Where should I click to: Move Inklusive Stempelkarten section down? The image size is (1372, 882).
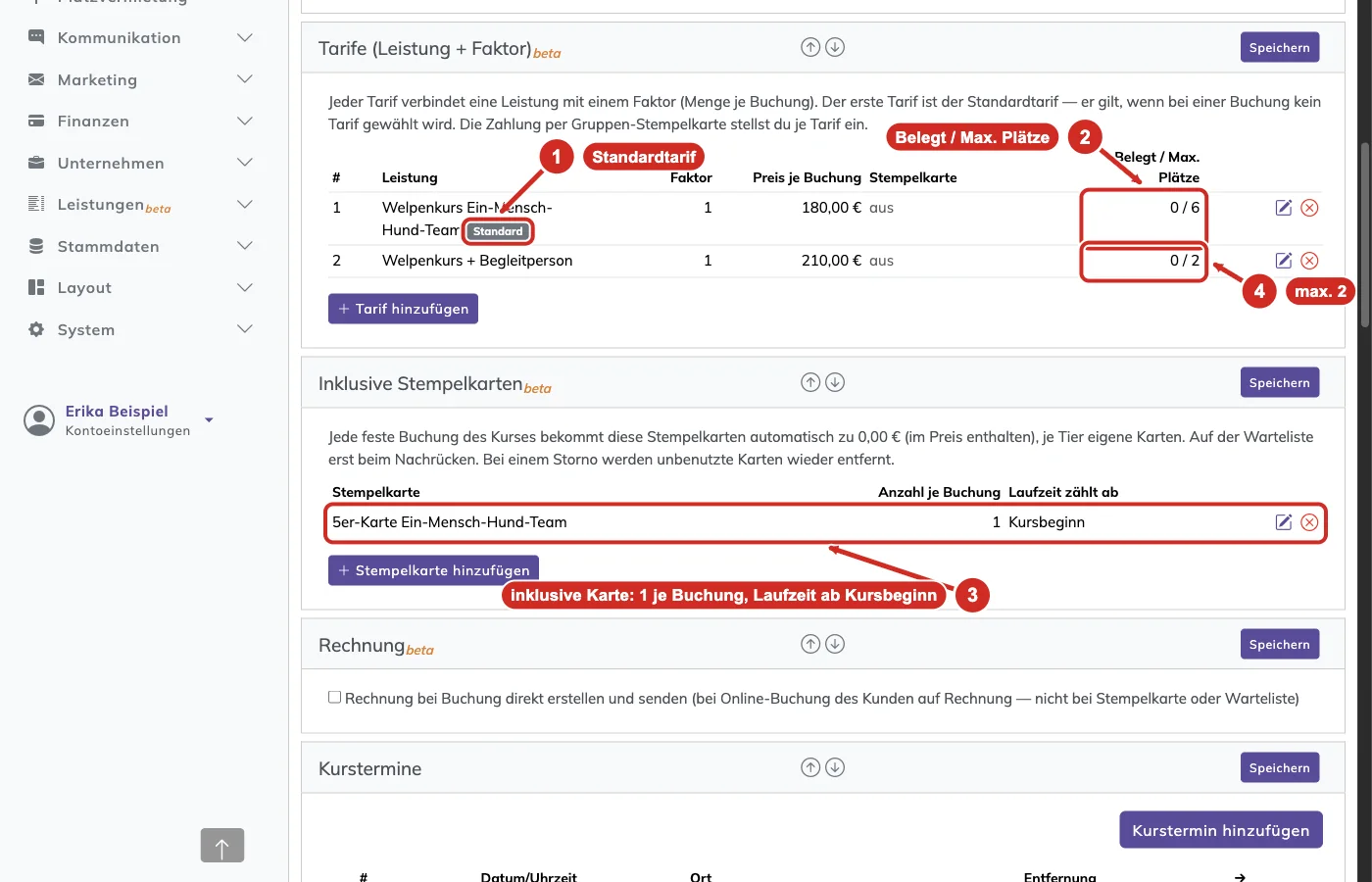[x=835, y=382]
